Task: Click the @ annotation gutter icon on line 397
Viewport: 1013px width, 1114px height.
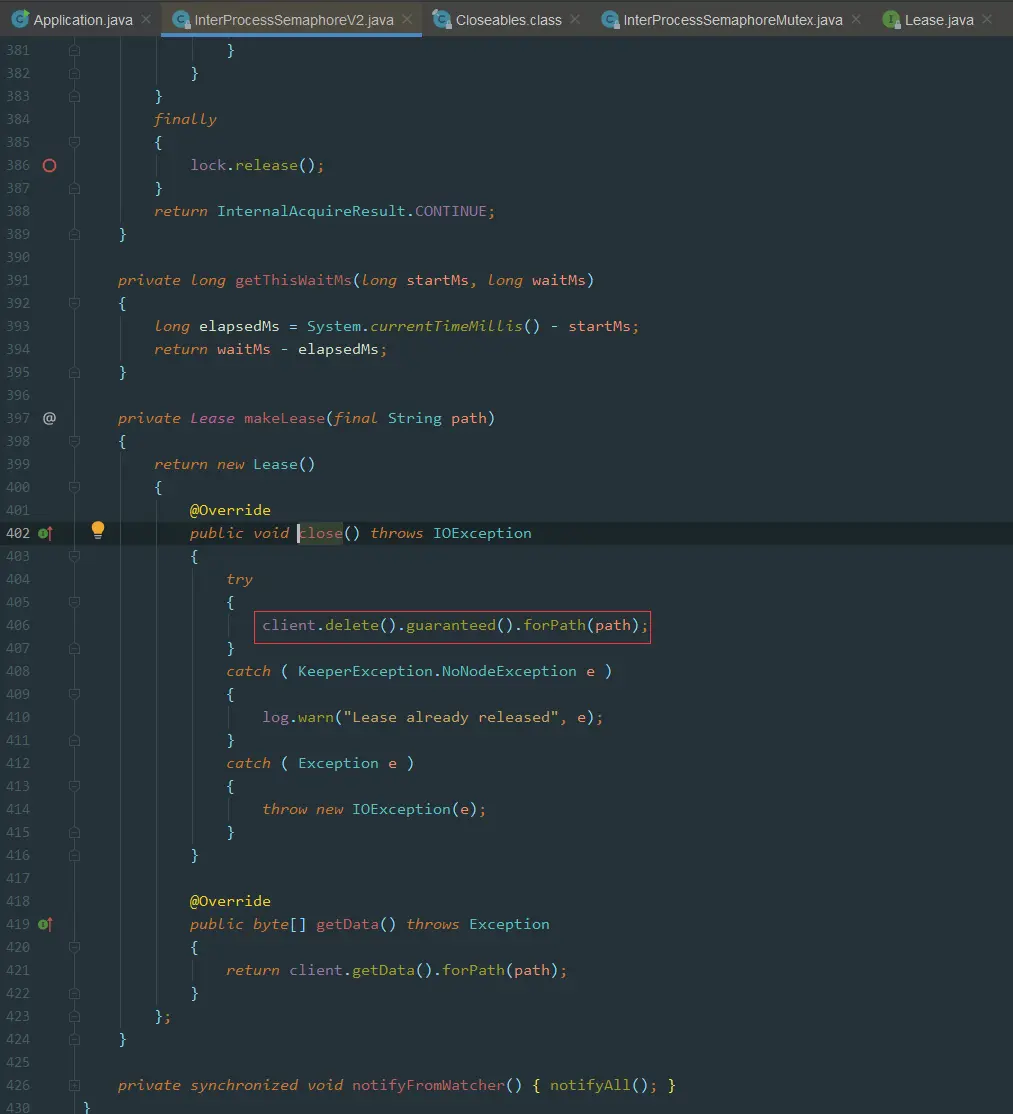Action: (49, 418)
